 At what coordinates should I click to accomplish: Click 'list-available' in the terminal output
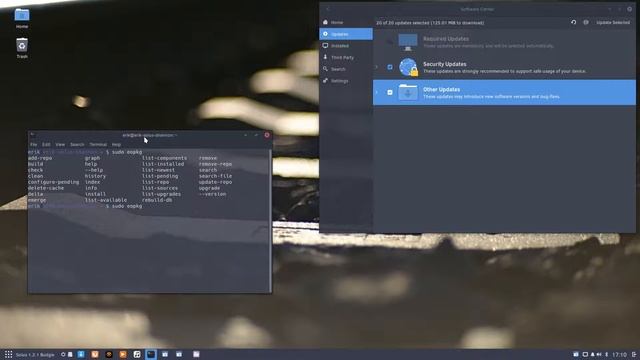click(x=106, y=200)
